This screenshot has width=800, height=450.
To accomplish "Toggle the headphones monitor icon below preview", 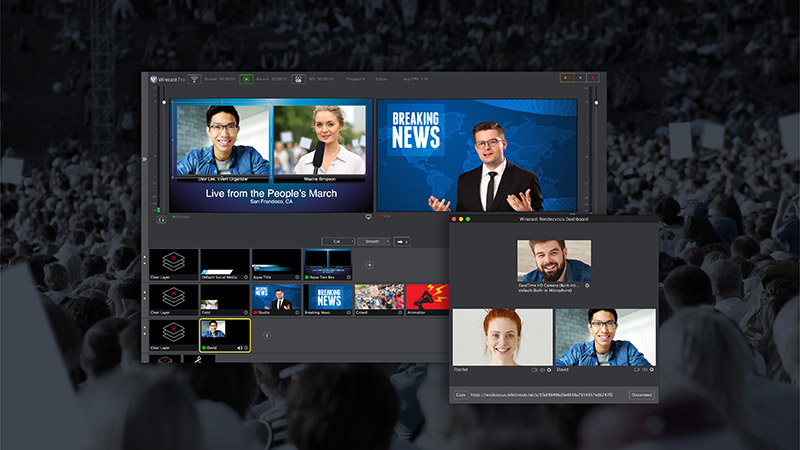I will point(161,219).
